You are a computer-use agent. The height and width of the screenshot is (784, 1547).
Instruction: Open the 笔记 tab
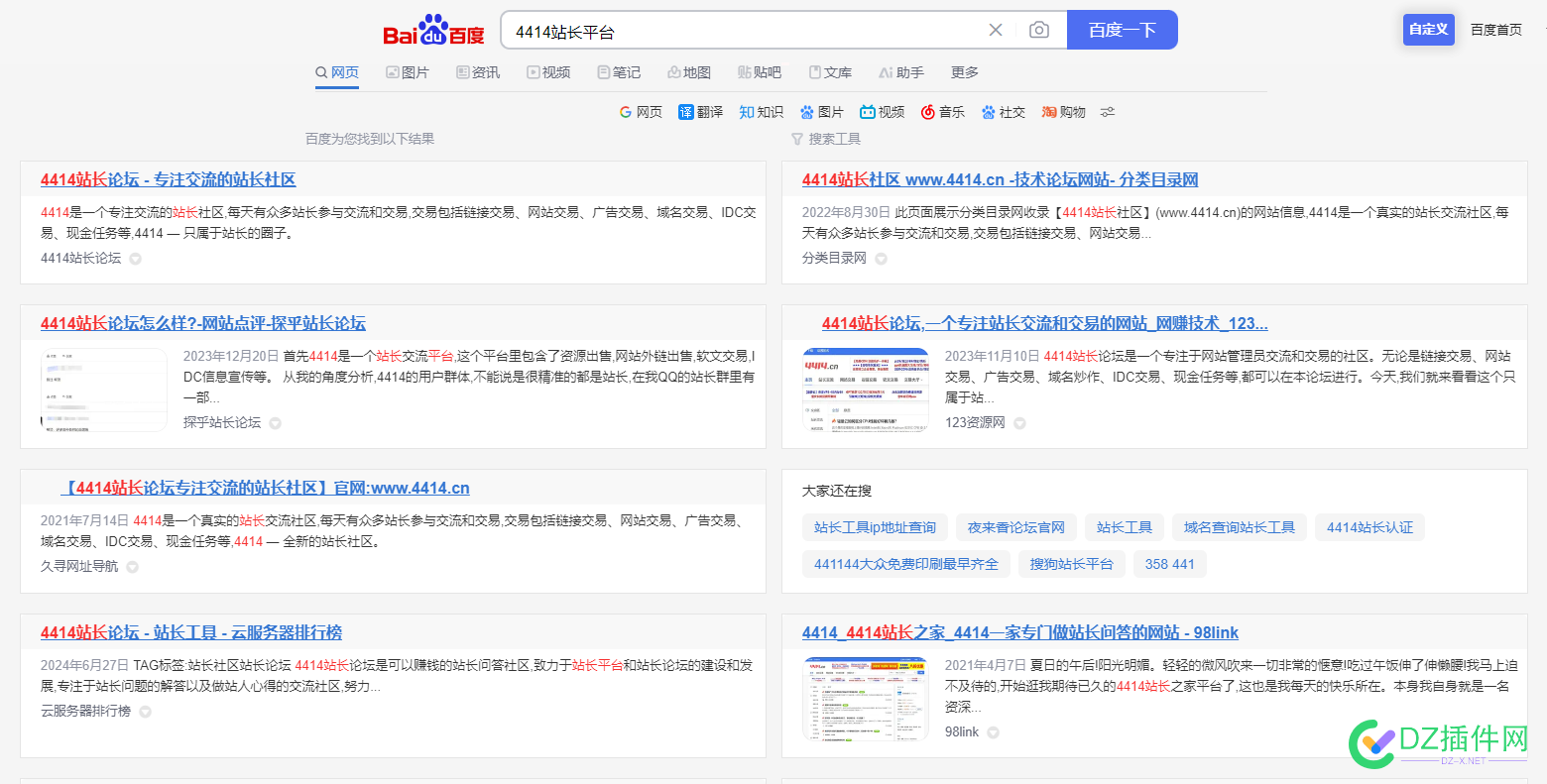tap(619, 72)
